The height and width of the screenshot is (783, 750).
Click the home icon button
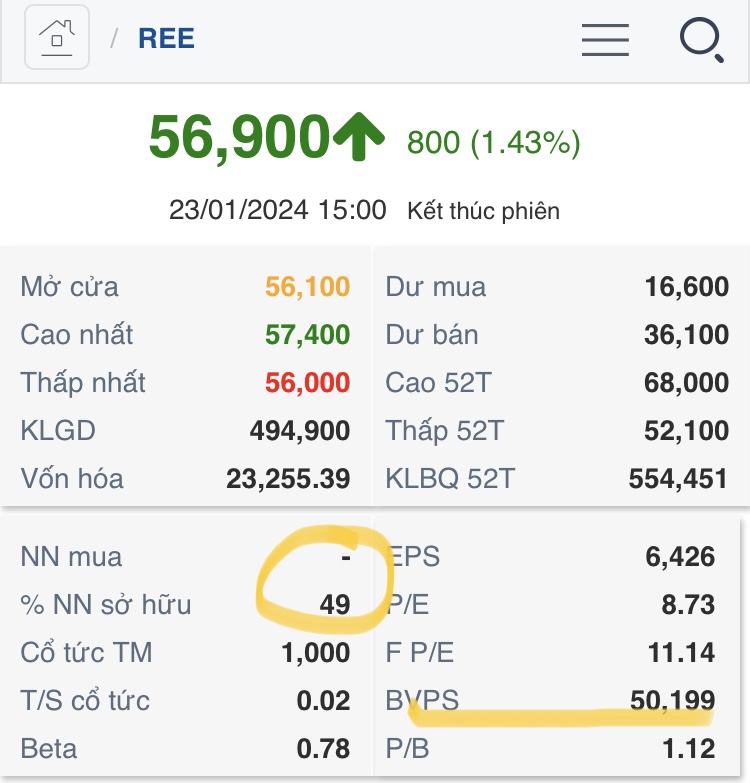click(x=57, y=38)
